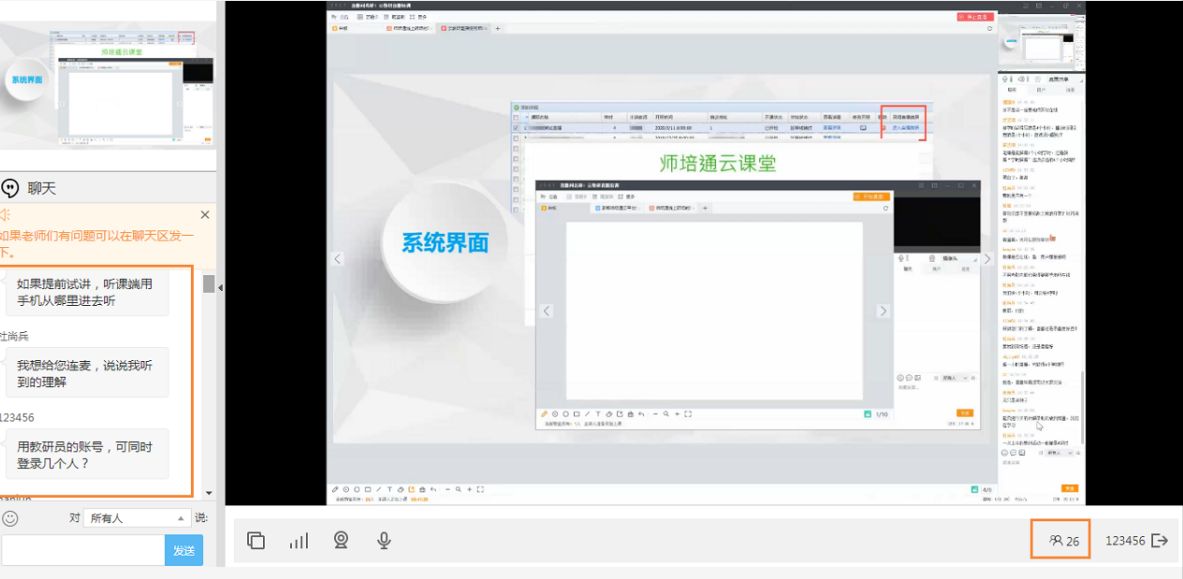Click the document sharing icon in bottom toolbar
Viewport: 1183px width, 579px height.
[256, 541]
